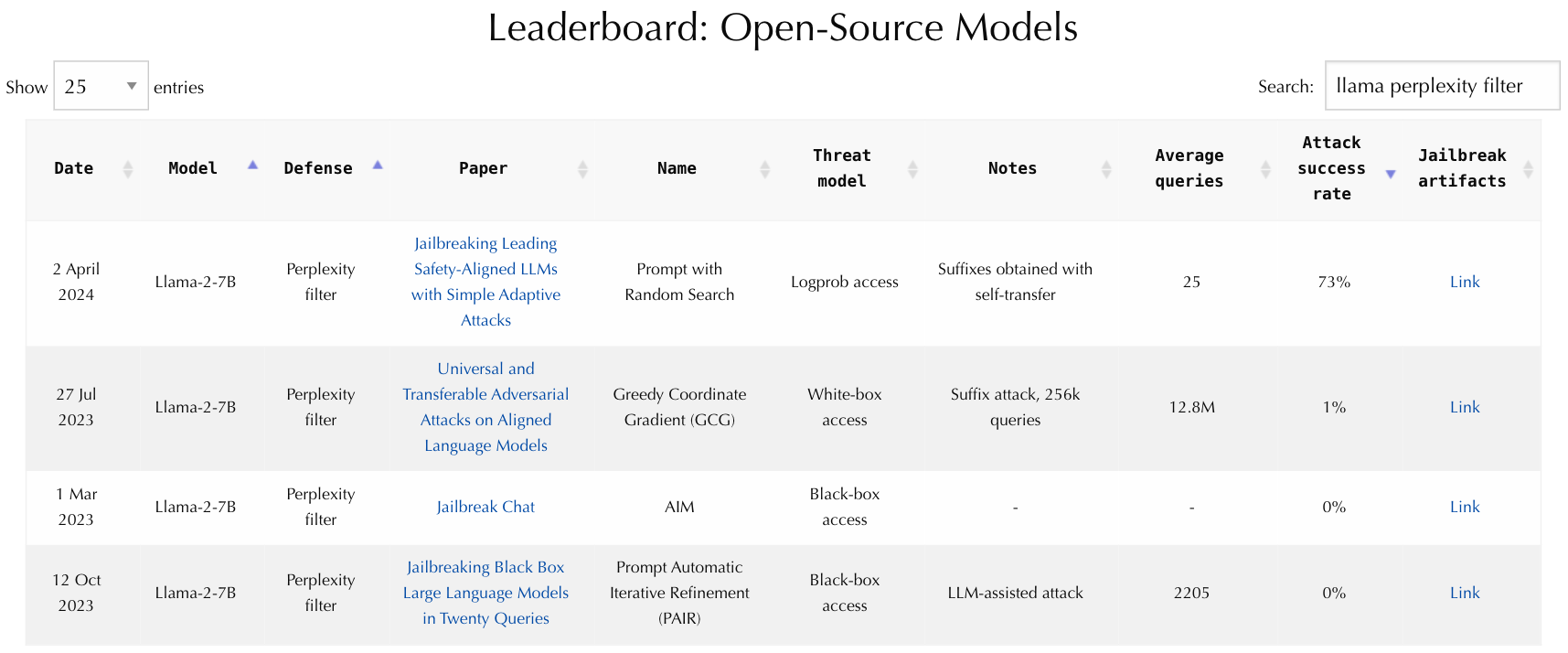
Task: Click the Average queries header text
Action: [x=1189, y=168]
